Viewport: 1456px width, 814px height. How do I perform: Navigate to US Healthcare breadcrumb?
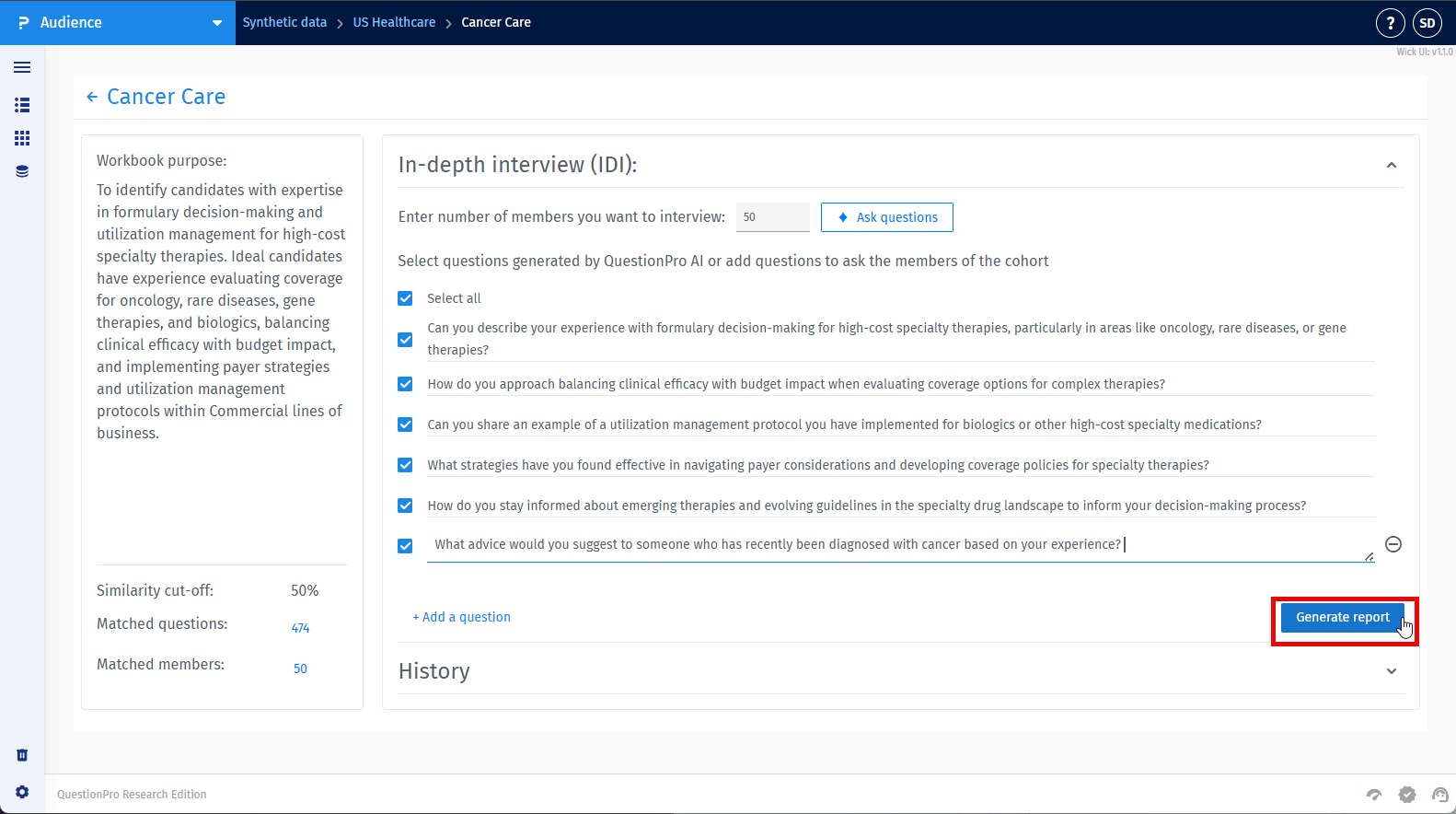[x=394, y=22]
